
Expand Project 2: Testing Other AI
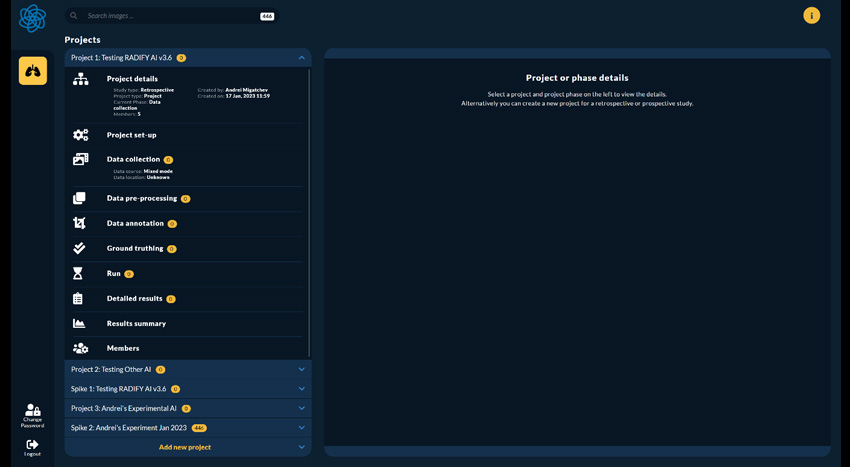301,369
